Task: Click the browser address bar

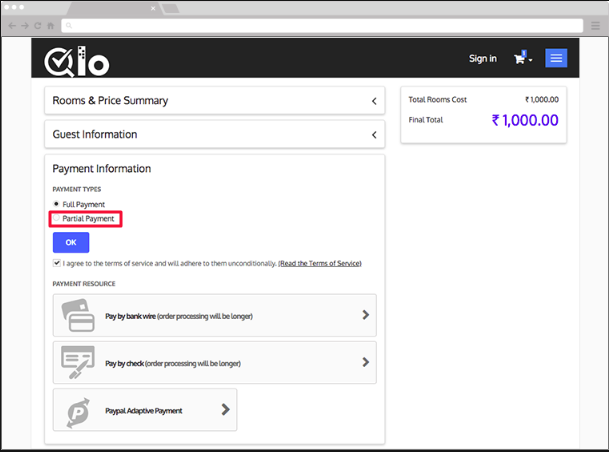Action: tap(322, 26)
